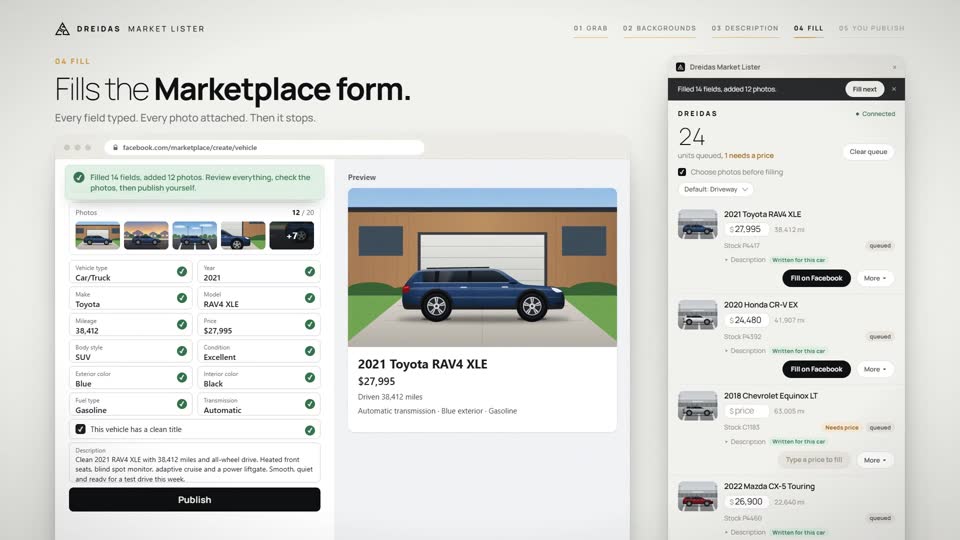Toggle 'This vehicle has a clean title' checkbox
The height and width of the screenshot is (540, 960).
coord(80,429)
